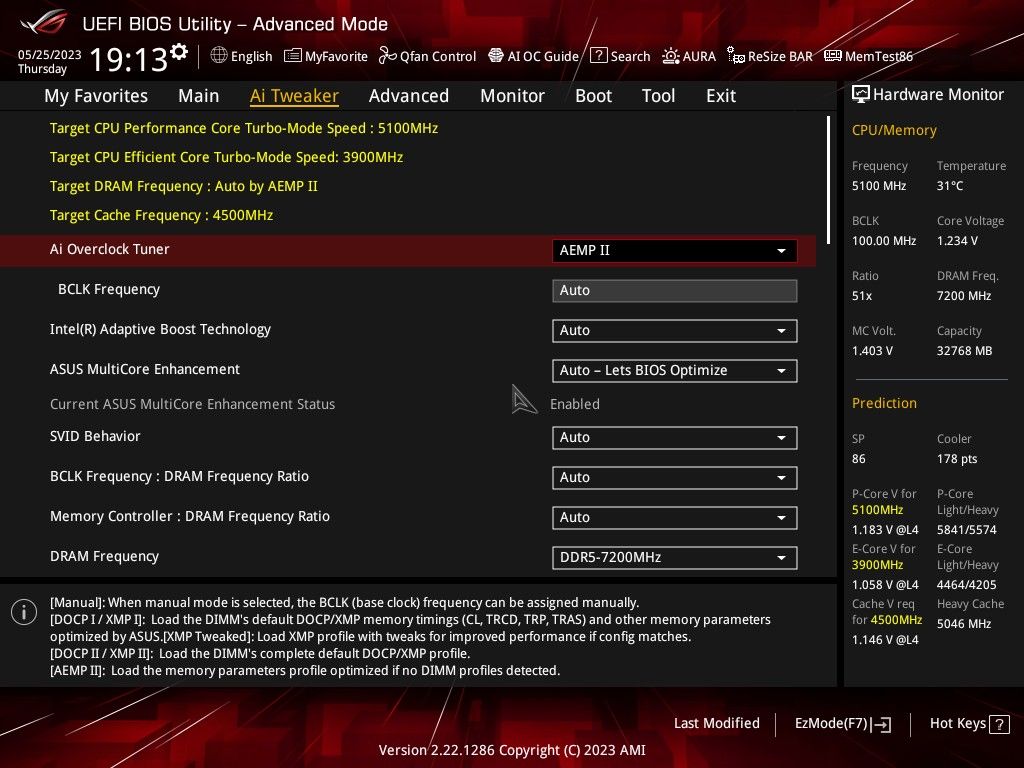Viewport: 1024px width, 768px height.
Task: Open AURA lighting icon
Action: click(671, 56)
